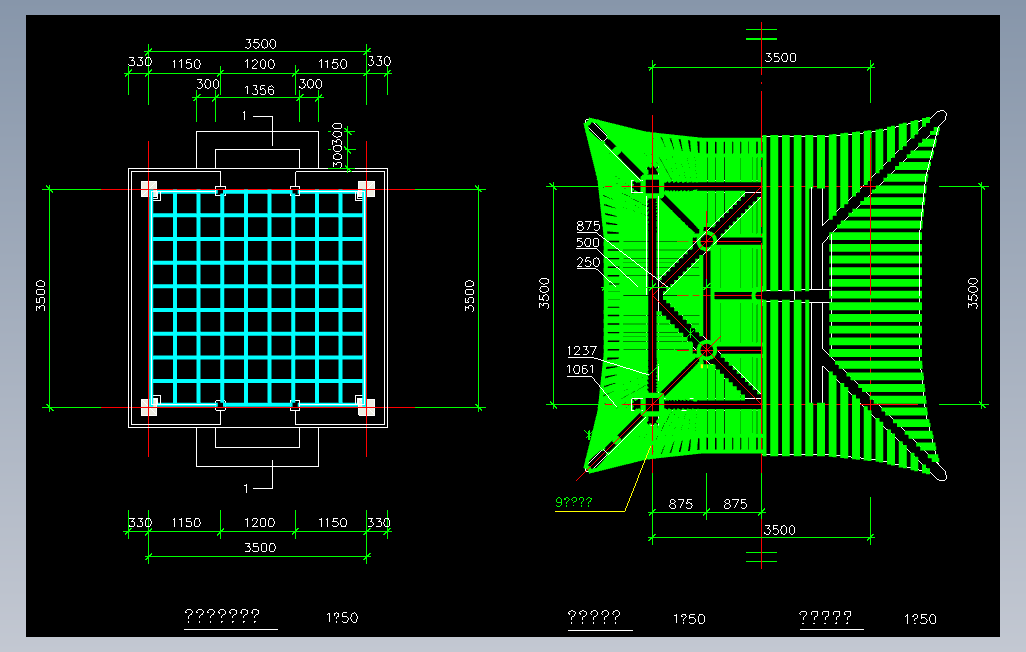Viewport: 1026px width, 652px height.
Task: Select the 3500 dimension below the roof plan
Action: point(779,530)
